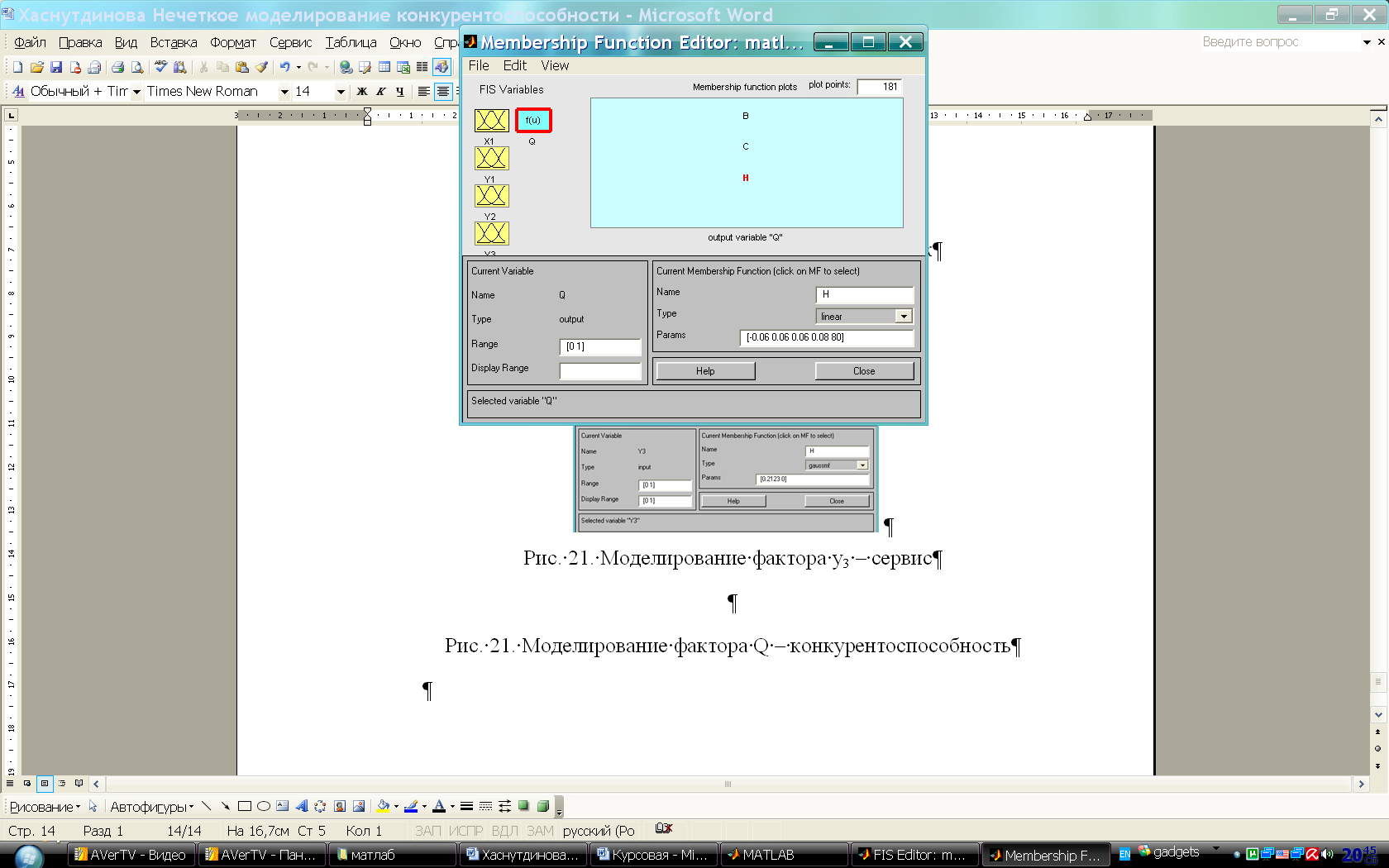This screenshot has width=1389, height=868.
Task: Open the Таблица menu in Word
Action: [x=351, y=42]
